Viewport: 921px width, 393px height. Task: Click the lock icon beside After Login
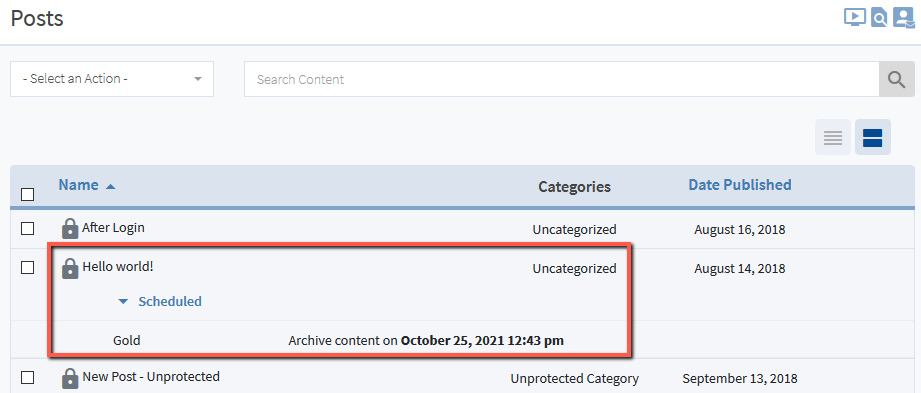[x=70, y=229]
